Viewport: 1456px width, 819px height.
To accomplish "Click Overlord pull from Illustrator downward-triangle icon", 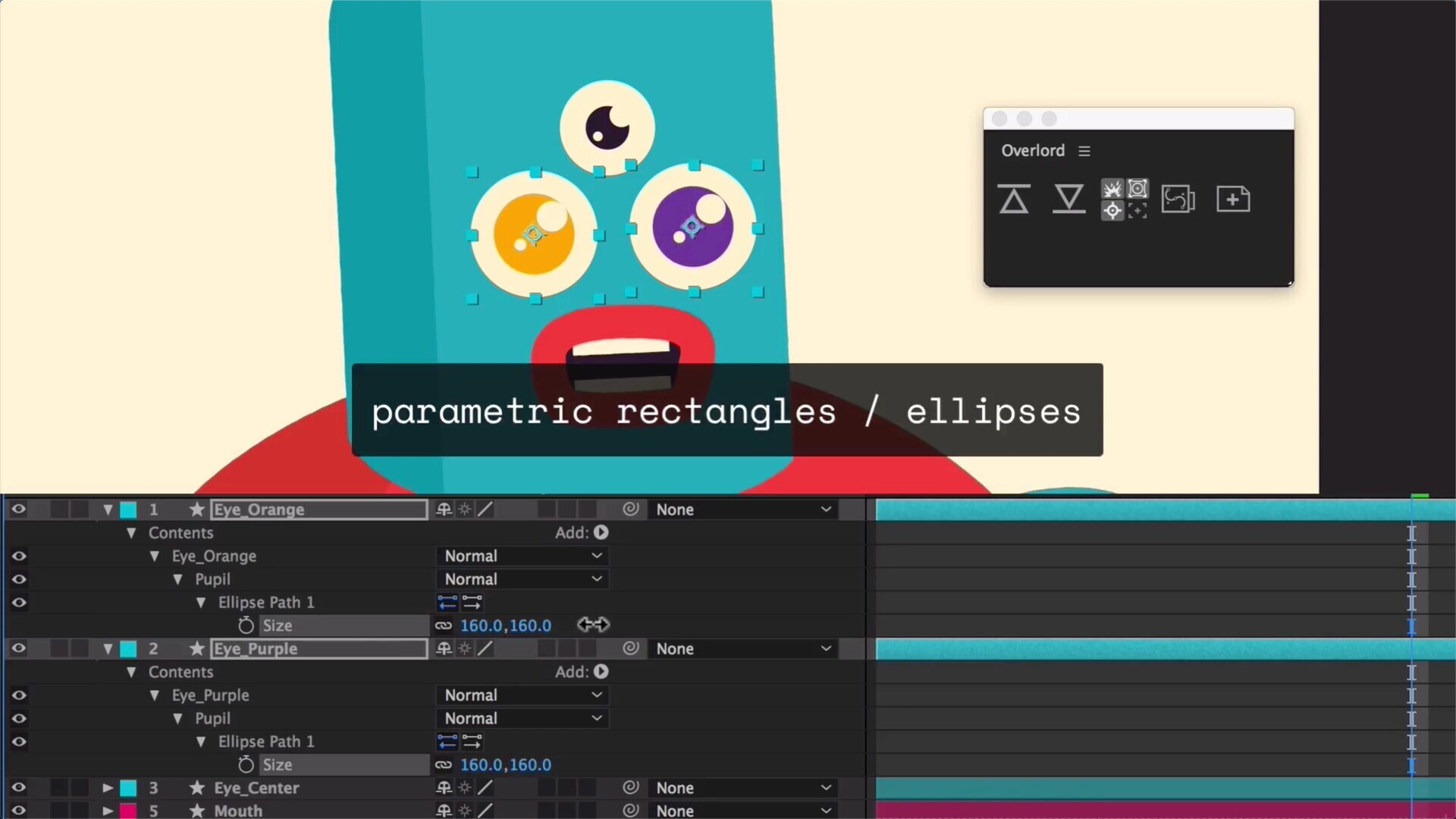I will click(x=1068, y=199).
